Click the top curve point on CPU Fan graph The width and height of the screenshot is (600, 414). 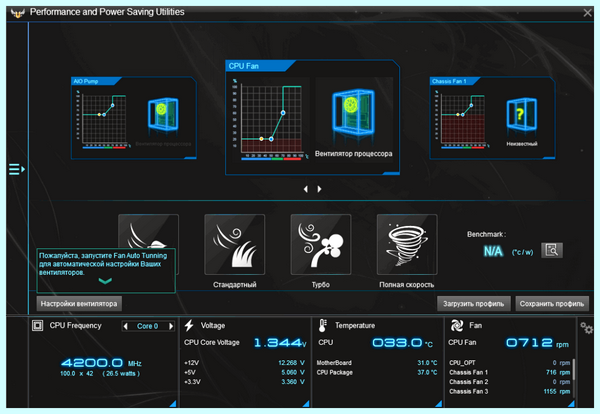283,113
